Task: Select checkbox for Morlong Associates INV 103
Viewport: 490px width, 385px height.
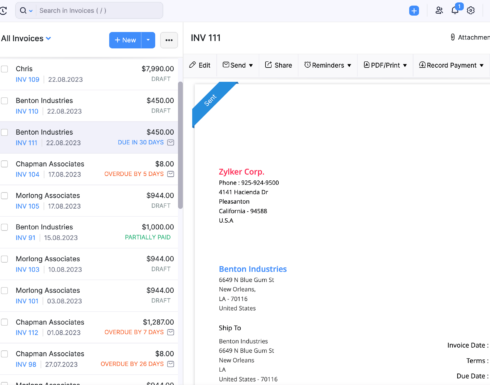Action: point(4,259)
